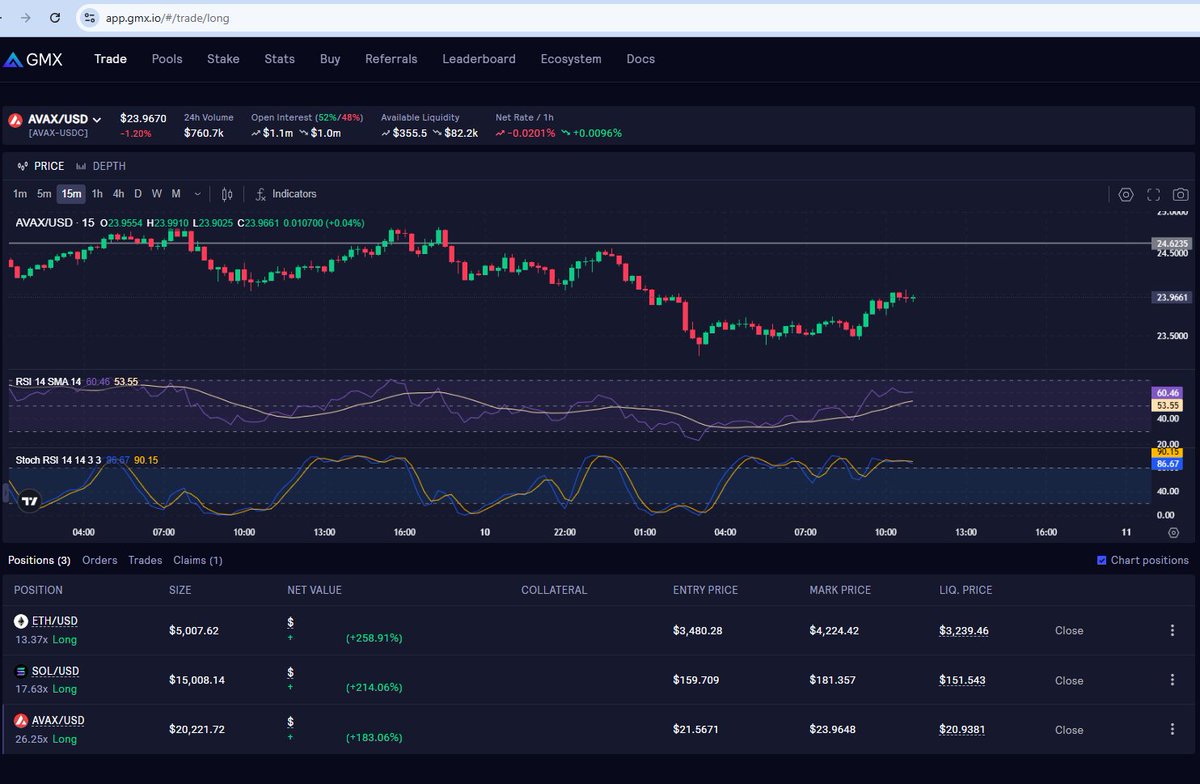Image resolution: width=1200 pixels, height=784 pixels.
Task: Expand the more timeframes dropdown arrow
Action: tap(198, 194)
